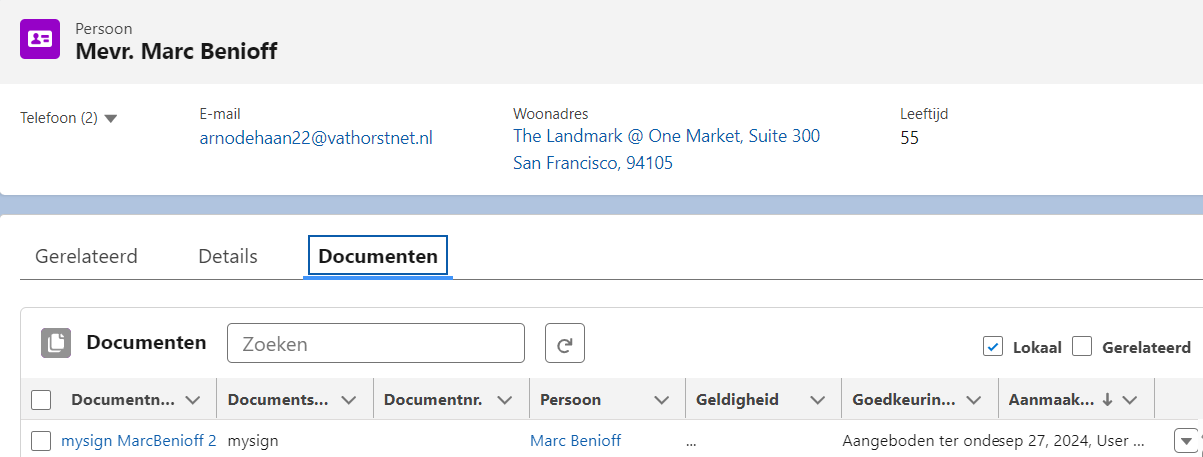
Task: Uncheck the Lokaal checkbox
Action: coord(993,347)
